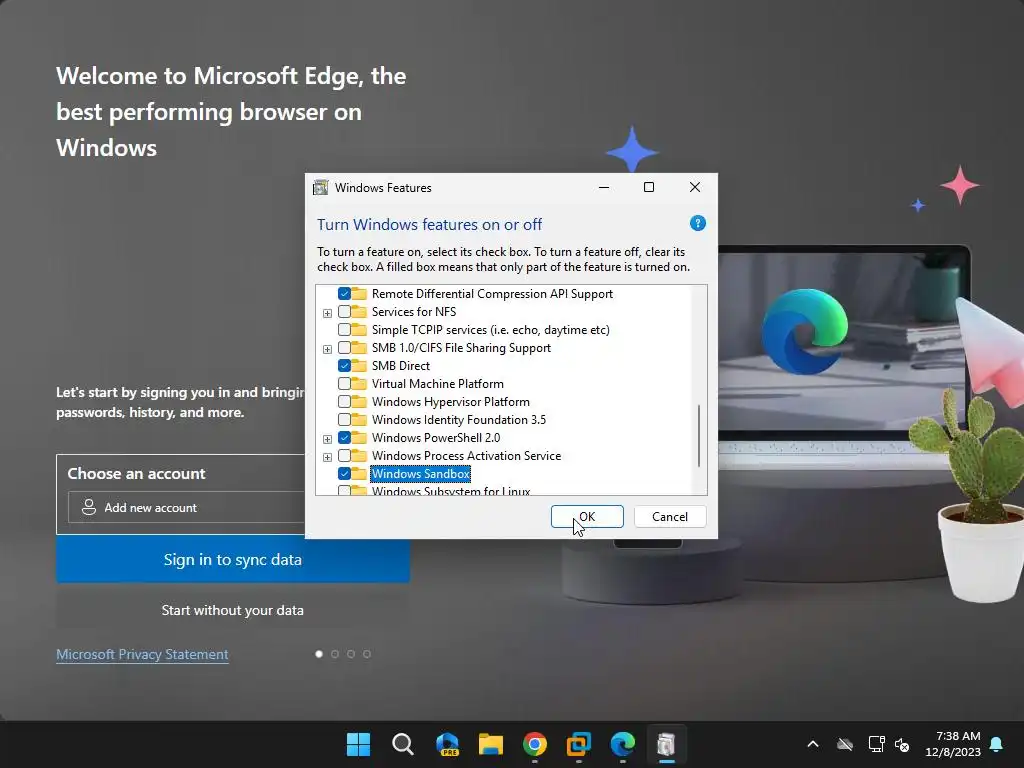Select the Windows Sandbox label
The width and height of the screenshot is (1024, 768).
pos(421,473)
